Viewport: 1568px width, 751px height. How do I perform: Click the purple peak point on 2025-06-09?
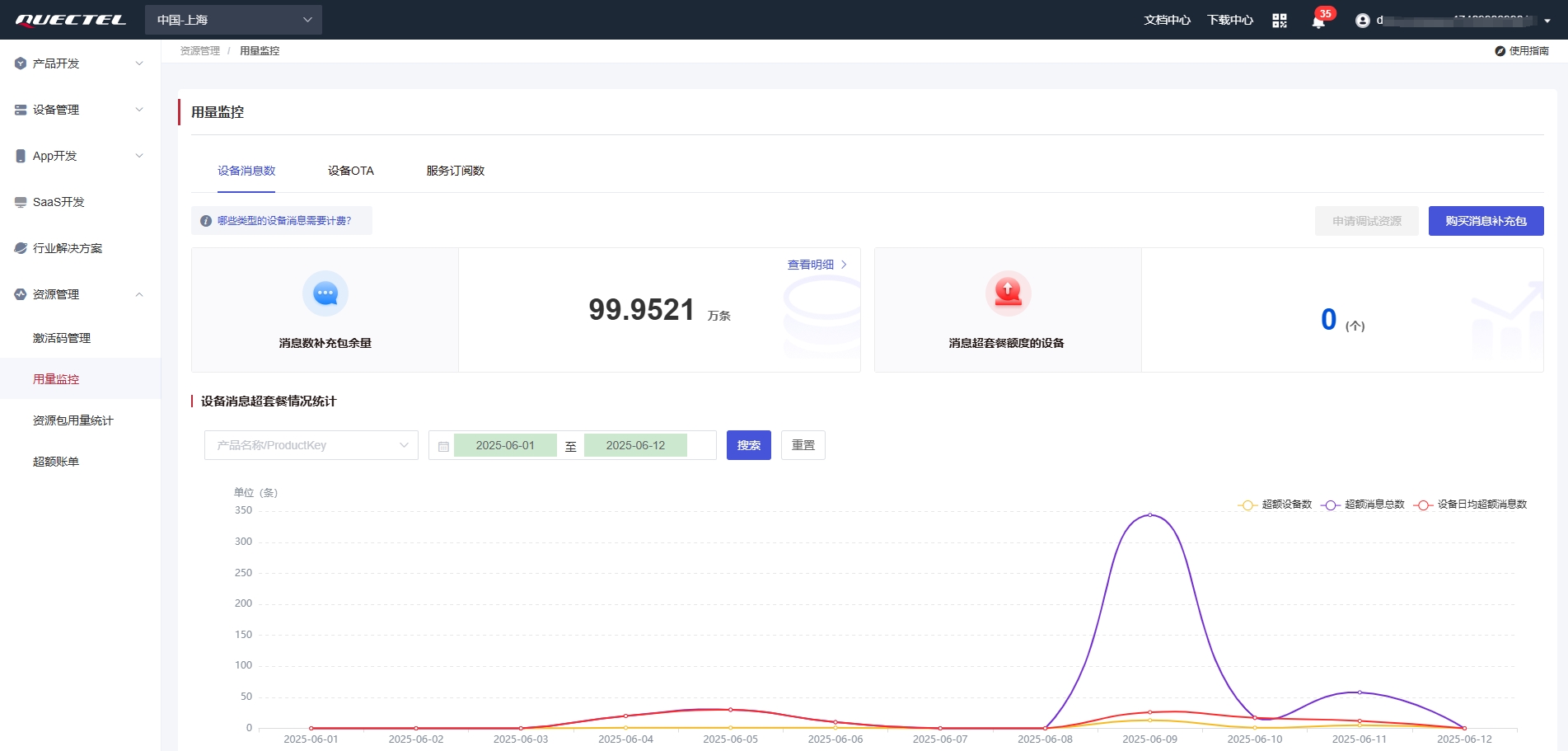pos(1150,515)
